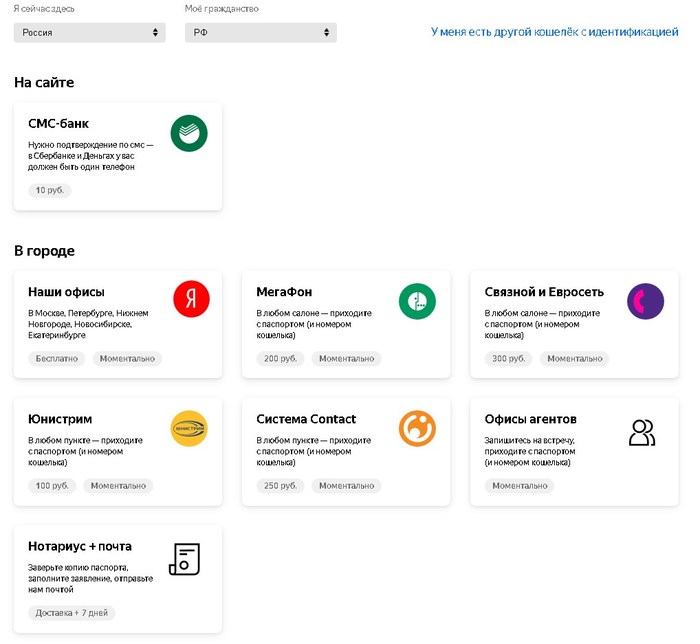Open the current country dropdown showing Россия

coord(90,32)
